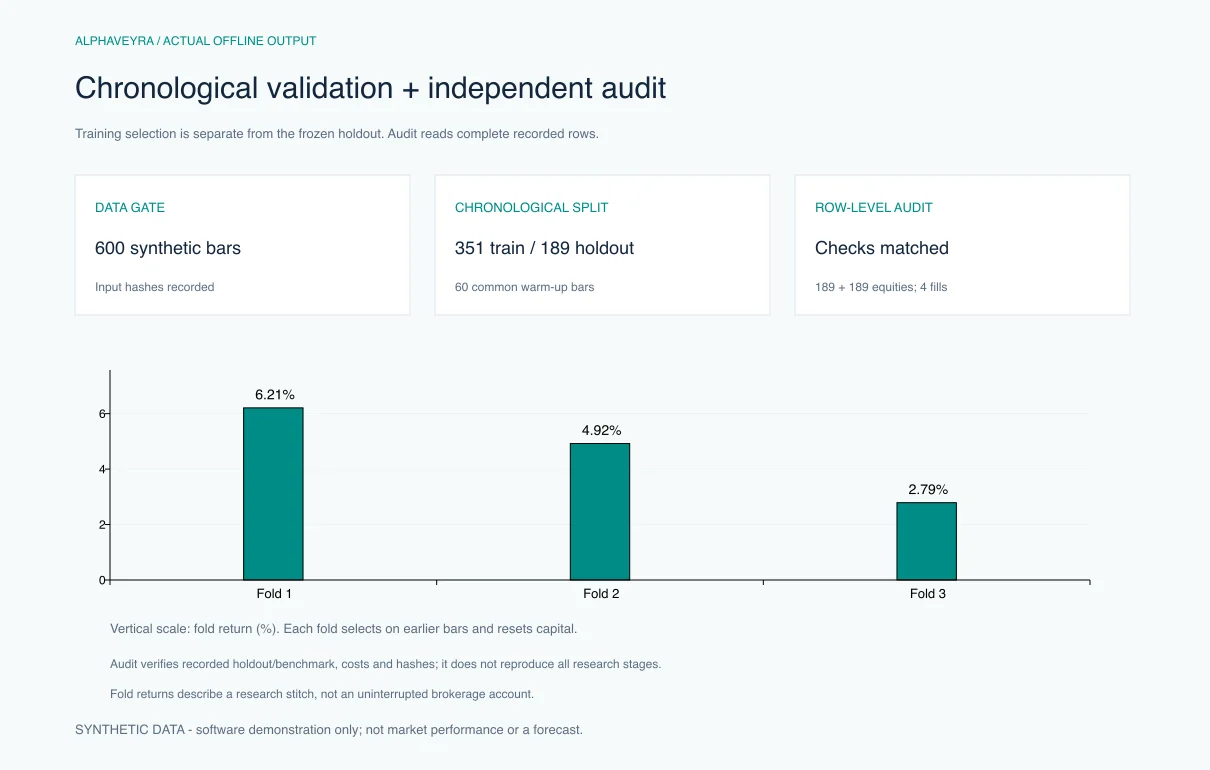Click the '189 + 189 equities; 4 fills' note
This screenshot has width=1210, height=770.
(881, 287)
